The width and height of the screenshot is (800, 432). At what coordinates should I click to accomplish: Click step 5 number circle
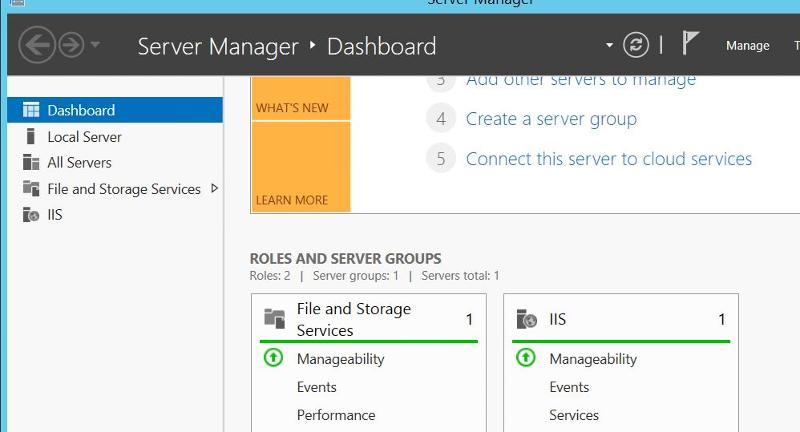point(441,159)
